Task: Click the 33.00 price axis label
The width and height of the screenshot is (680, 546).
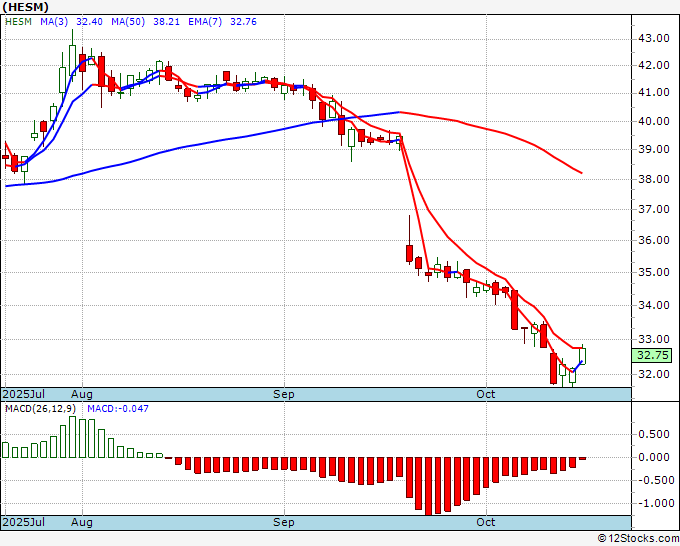Action: click(654, 339)
